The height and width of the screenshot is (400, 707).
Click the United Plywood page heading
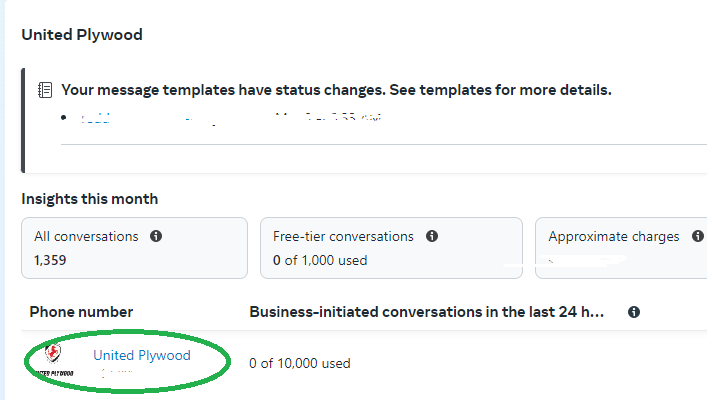(x=82, y=35)
